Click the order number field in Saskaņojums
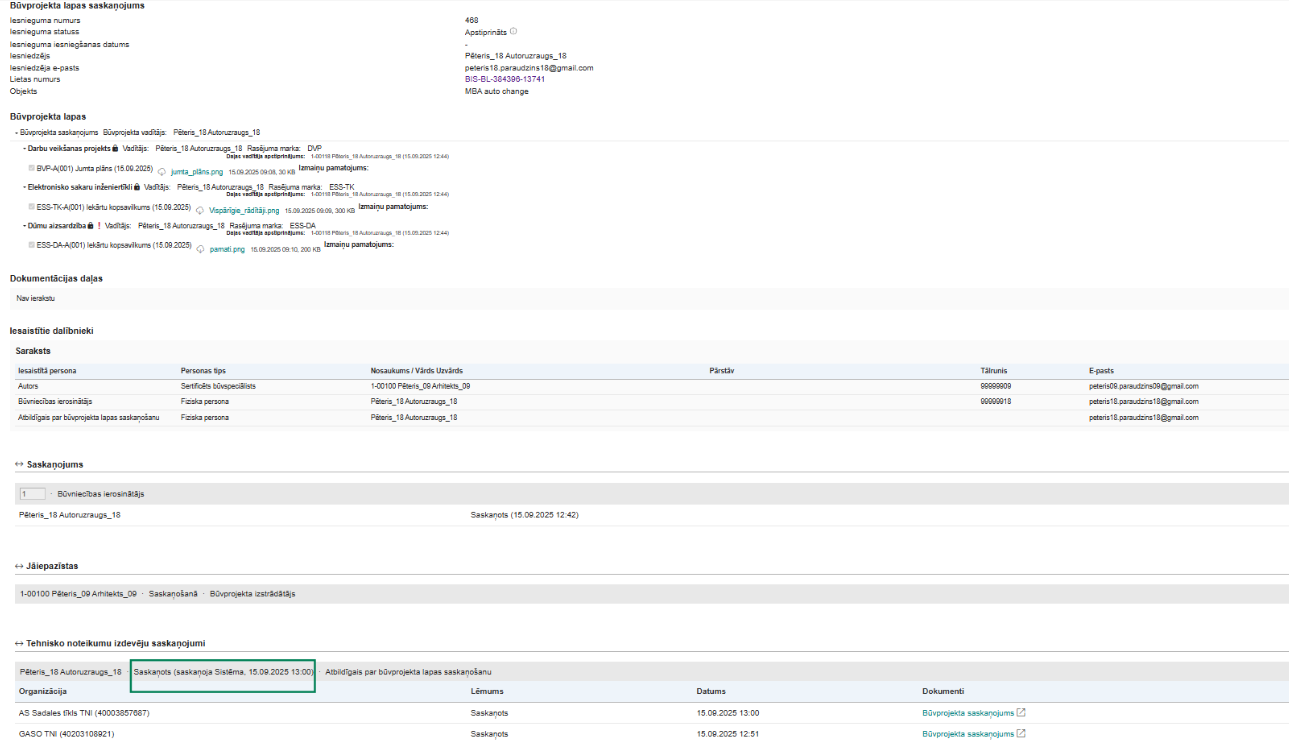Screen dimensions: 1289x740 pyautogui.click(x=32, y=494)
